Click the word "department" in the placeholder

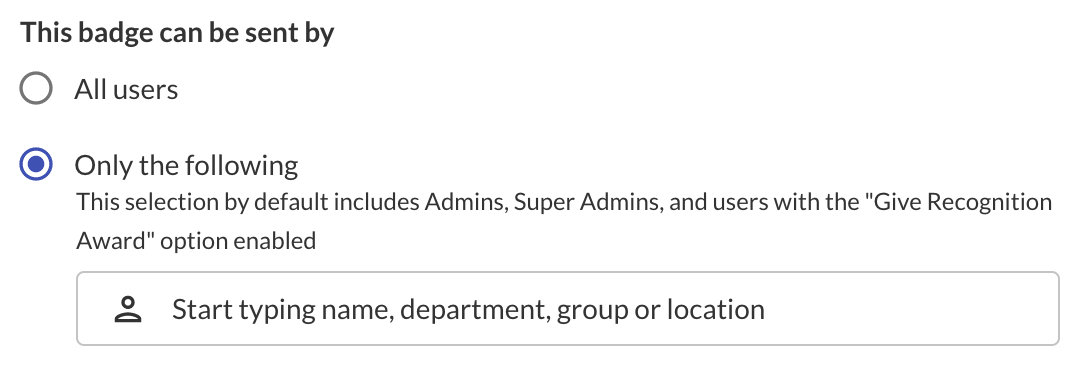pos(475,310)
